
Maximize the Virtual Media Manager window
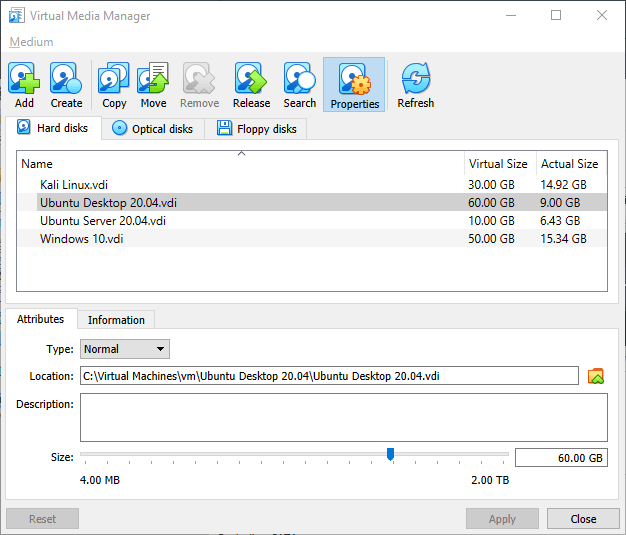tap(556, 16)
